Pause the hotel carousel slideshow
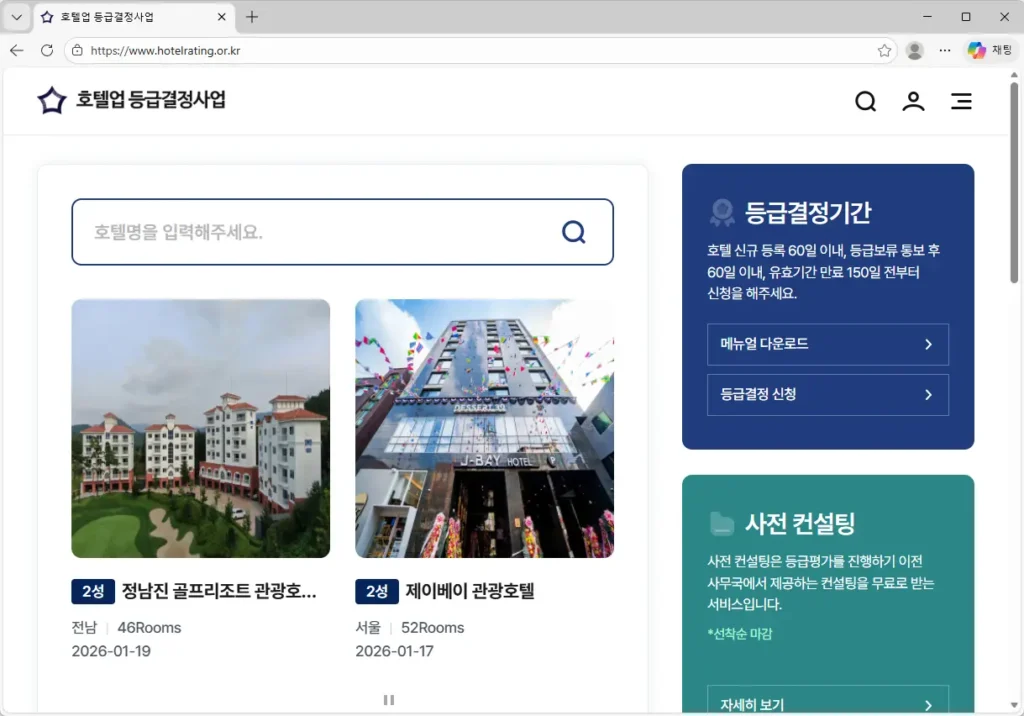The width and height of the screenshot is (1024, 716). tap(389, 700)
